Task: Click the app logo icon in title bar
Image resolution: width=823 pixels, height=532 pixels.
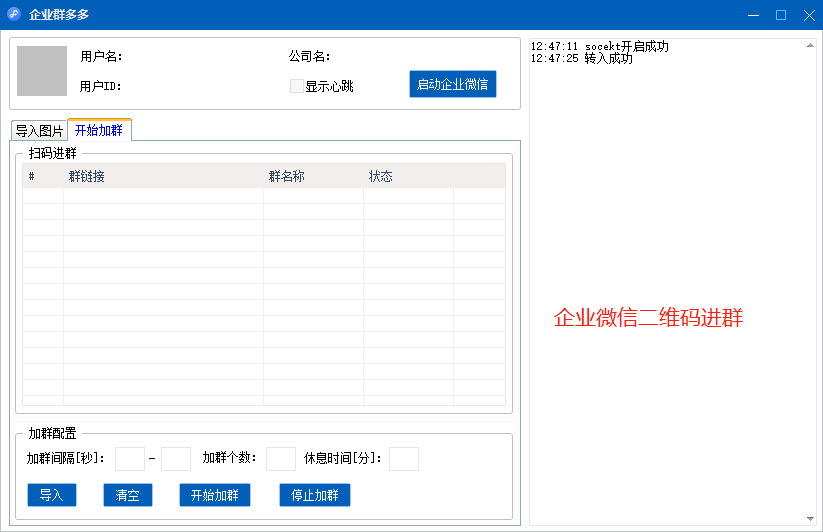Action: tap(14, 14)
